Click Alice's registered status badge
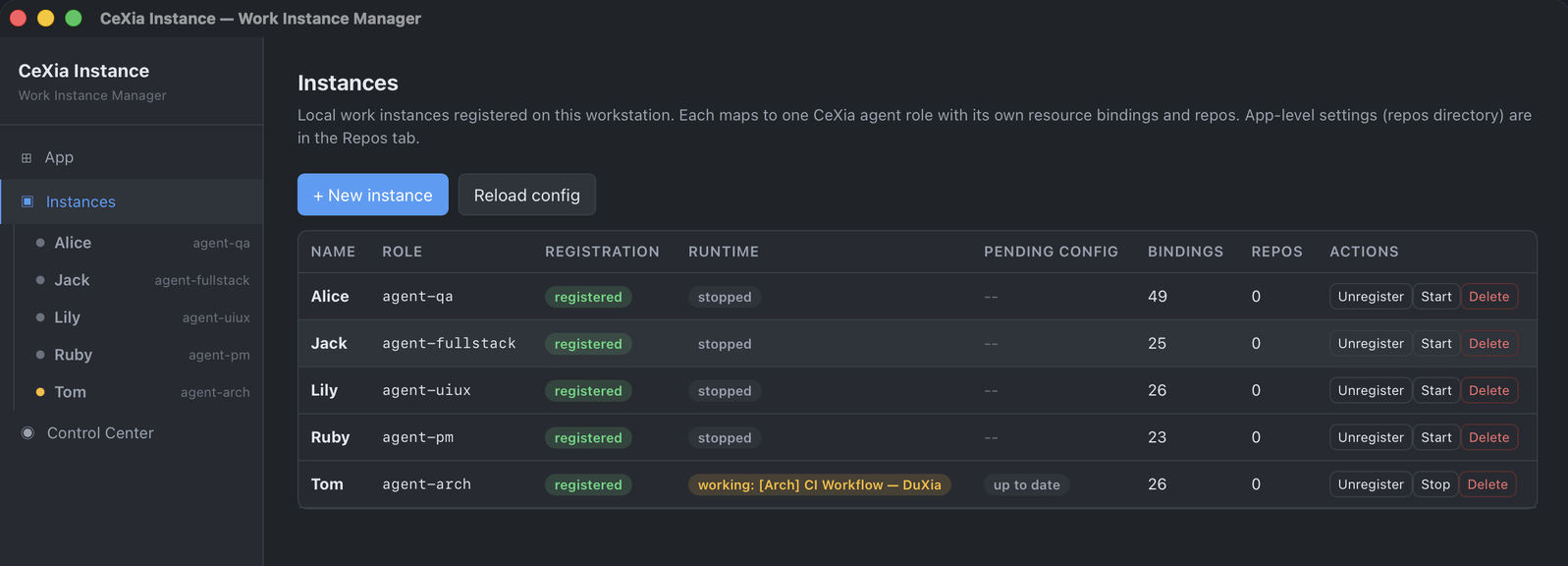Viewport: 1568px width, 566px height. 588,297
